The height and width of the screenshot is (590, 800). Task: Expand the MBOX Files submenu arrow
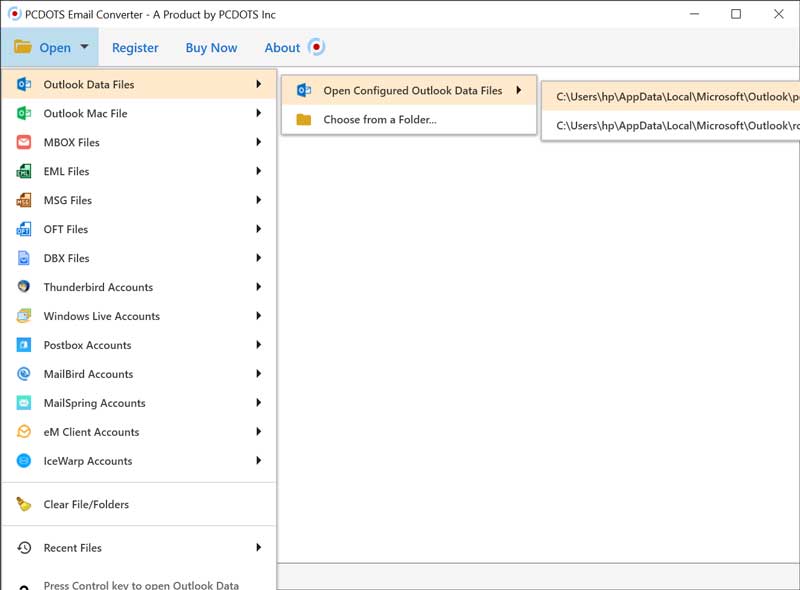(x=259, y=141)
